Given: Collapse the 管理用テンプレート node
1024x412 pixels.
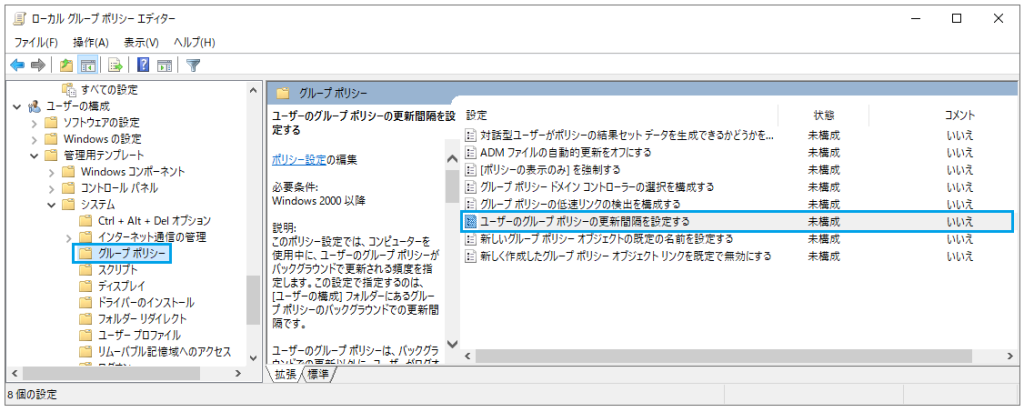Looking at the screenshot, I should pyautogui.click(x=34, y=155).
